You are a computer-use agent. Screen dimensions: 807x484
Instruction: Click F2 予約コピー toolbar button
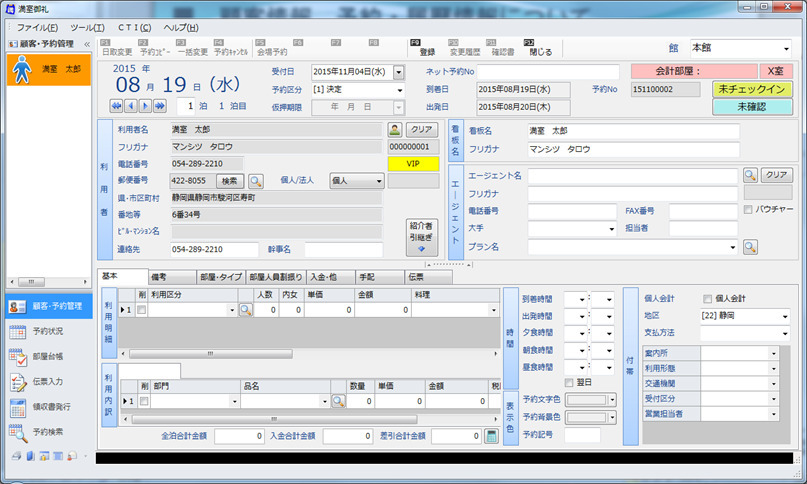tap(154, 48)
